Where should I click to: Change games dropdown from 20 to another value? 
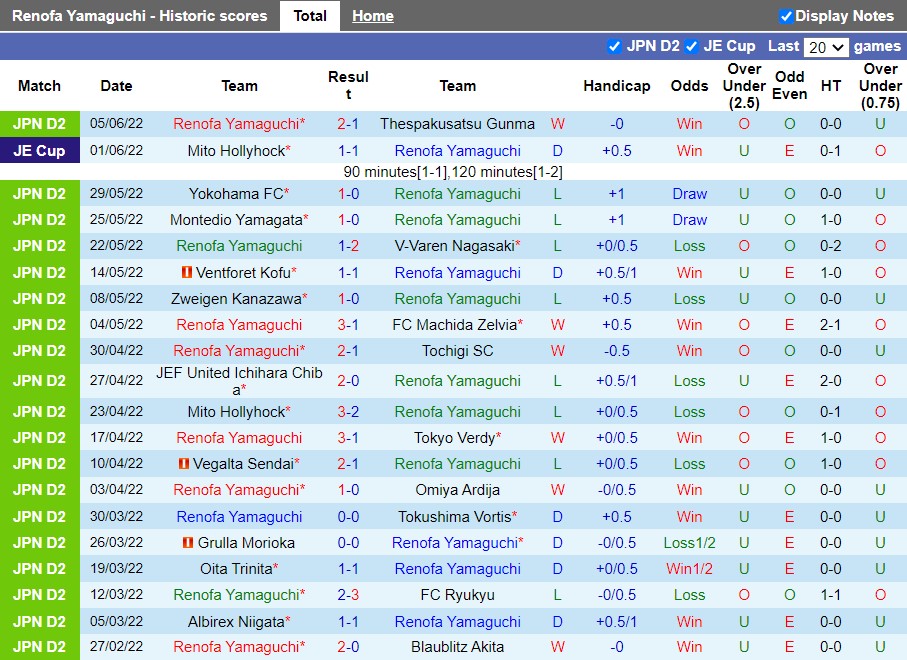click(x=828, y=46)
